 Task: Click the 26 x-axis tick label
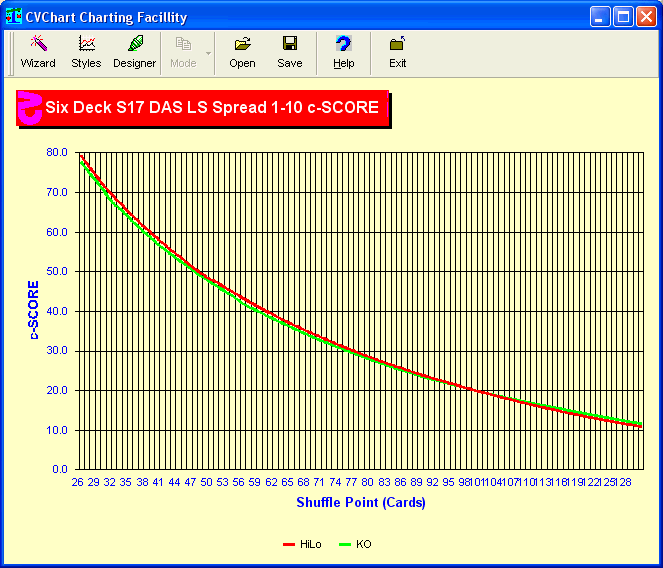point(77,482)
